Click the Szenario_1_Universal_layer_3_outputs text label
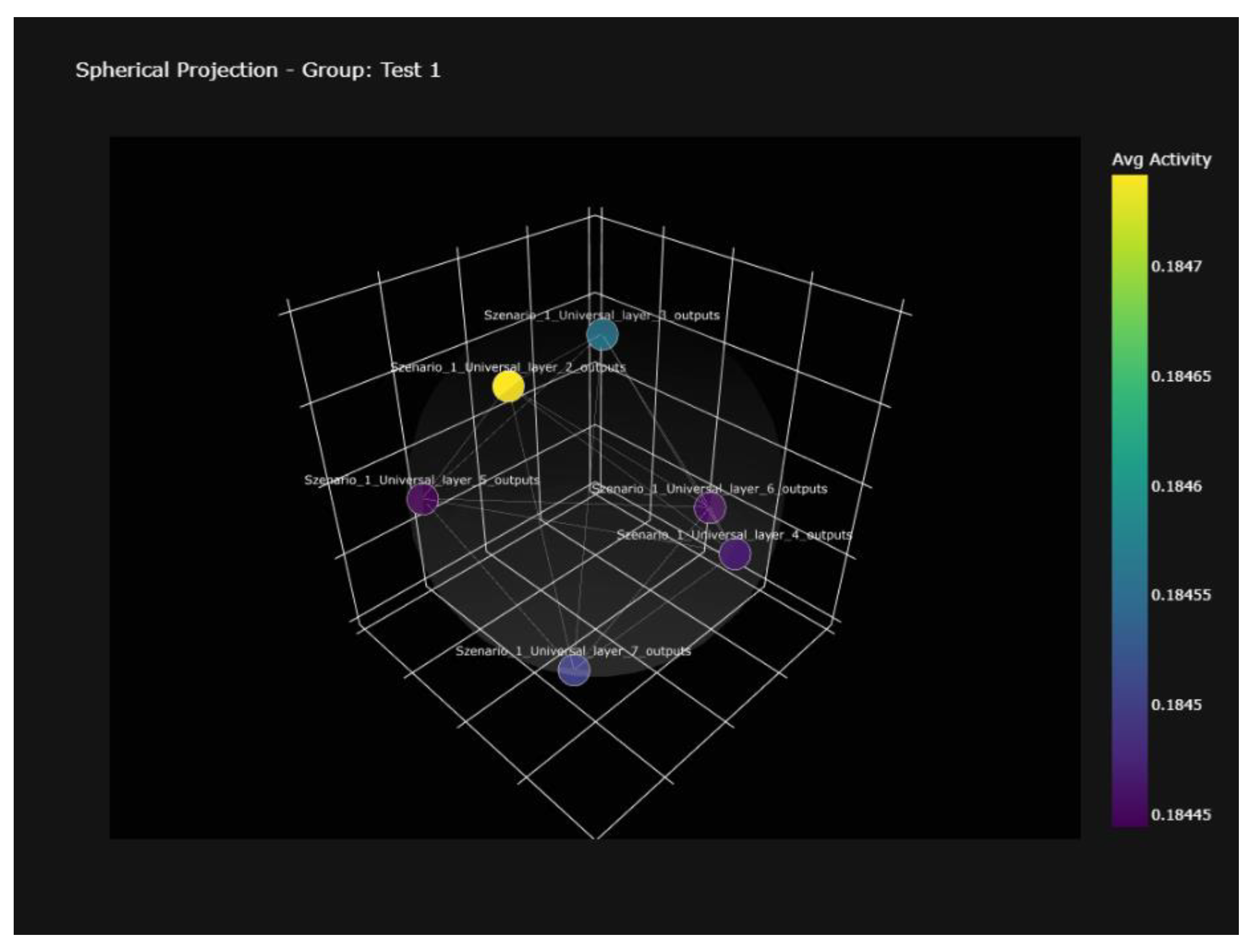The height and width of the screenshot is (952, 1254). coord(602,315)
